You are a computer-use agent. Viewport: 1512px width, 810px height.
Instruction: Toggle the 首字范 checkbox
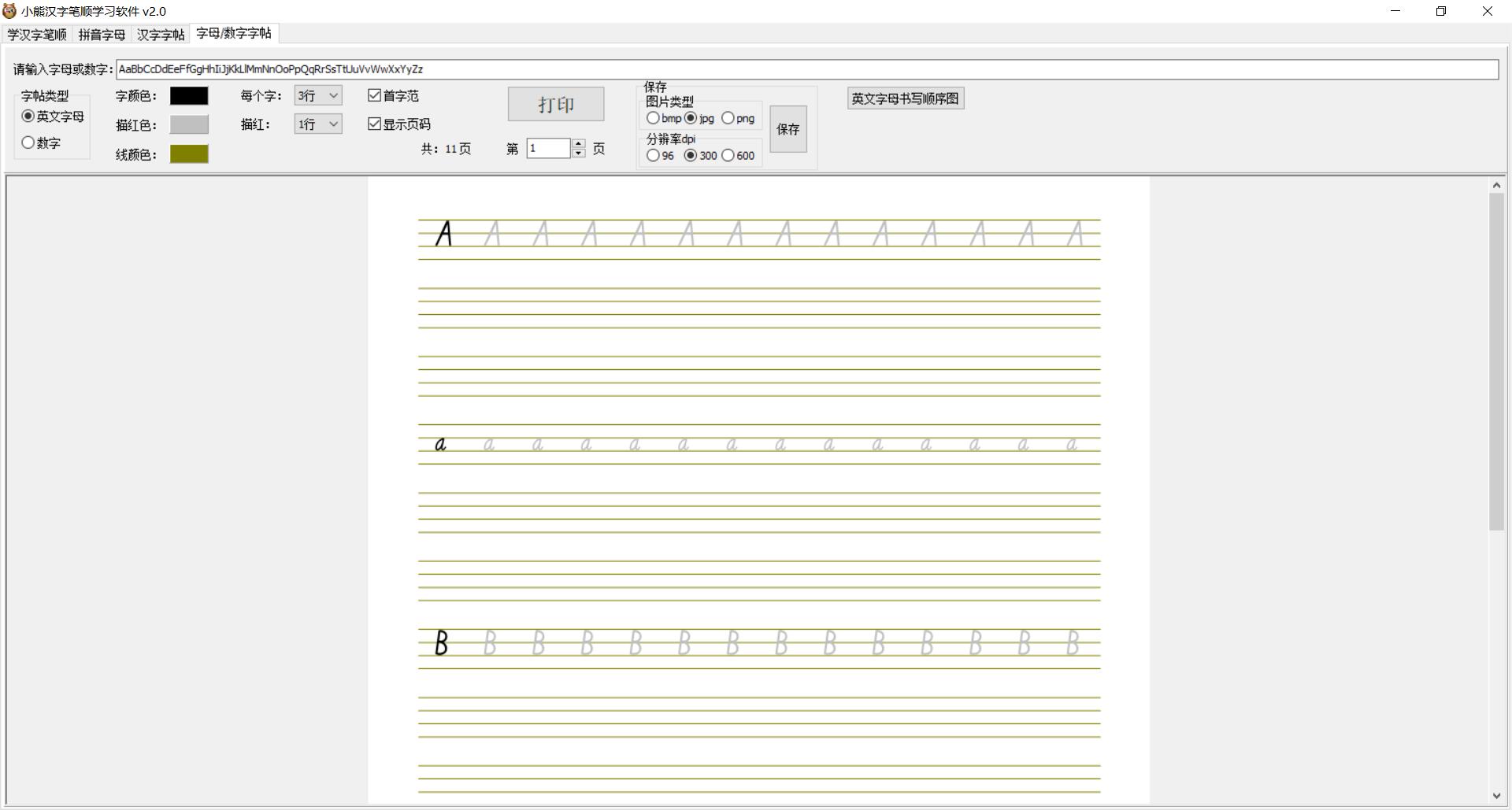(375, 95)
